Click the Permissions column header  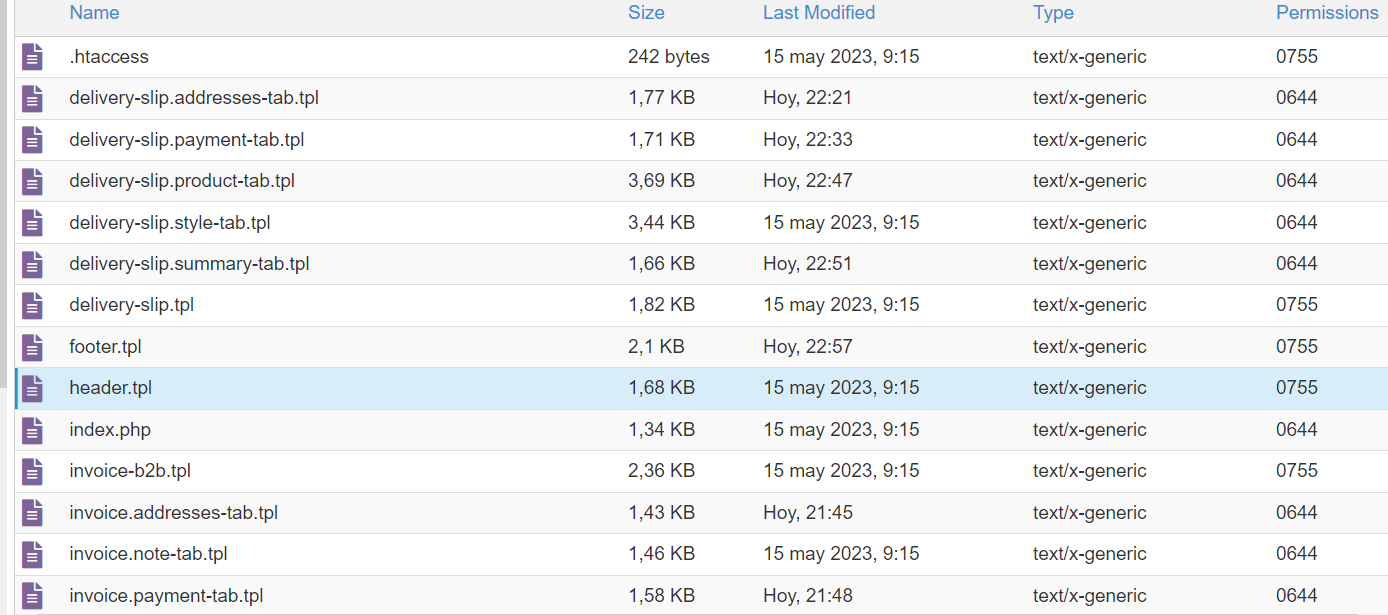point(1327,13)
